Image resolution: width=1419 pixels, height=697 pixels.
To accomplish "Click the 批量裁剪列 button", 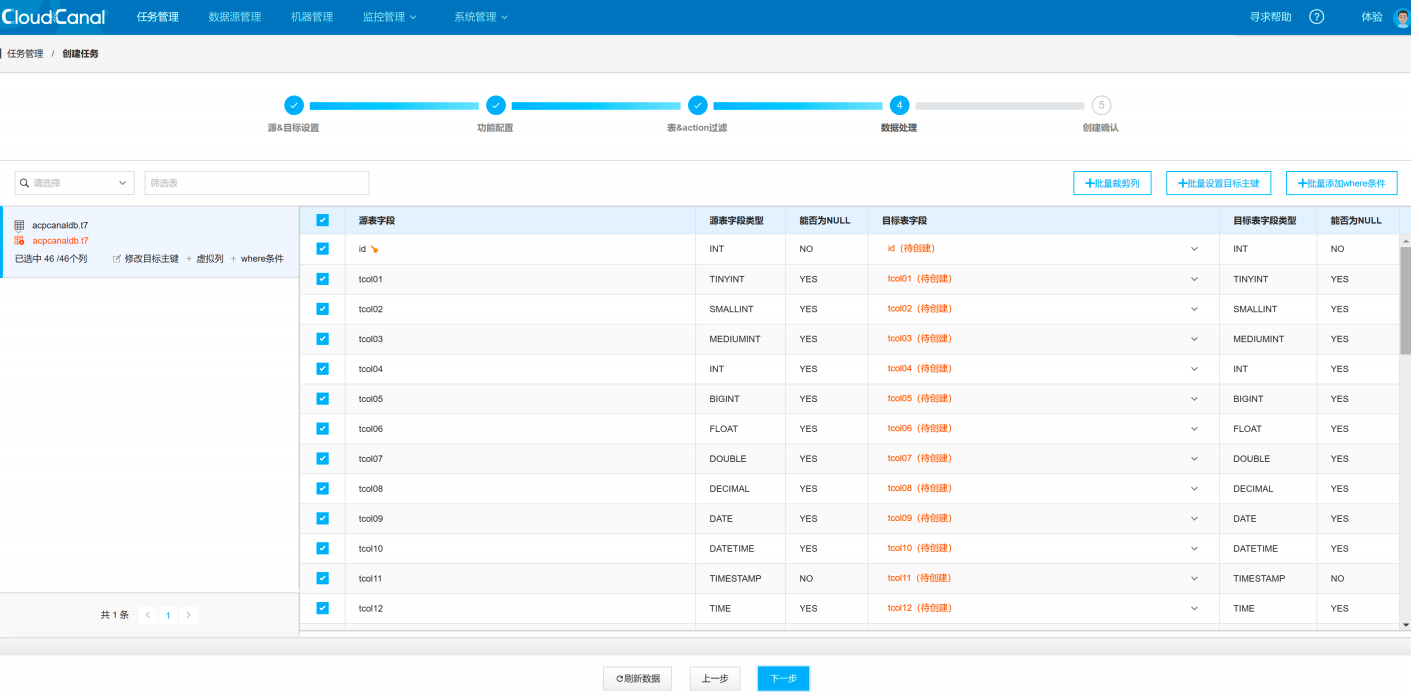I will pyautogui.click(x=1112, y=183).
